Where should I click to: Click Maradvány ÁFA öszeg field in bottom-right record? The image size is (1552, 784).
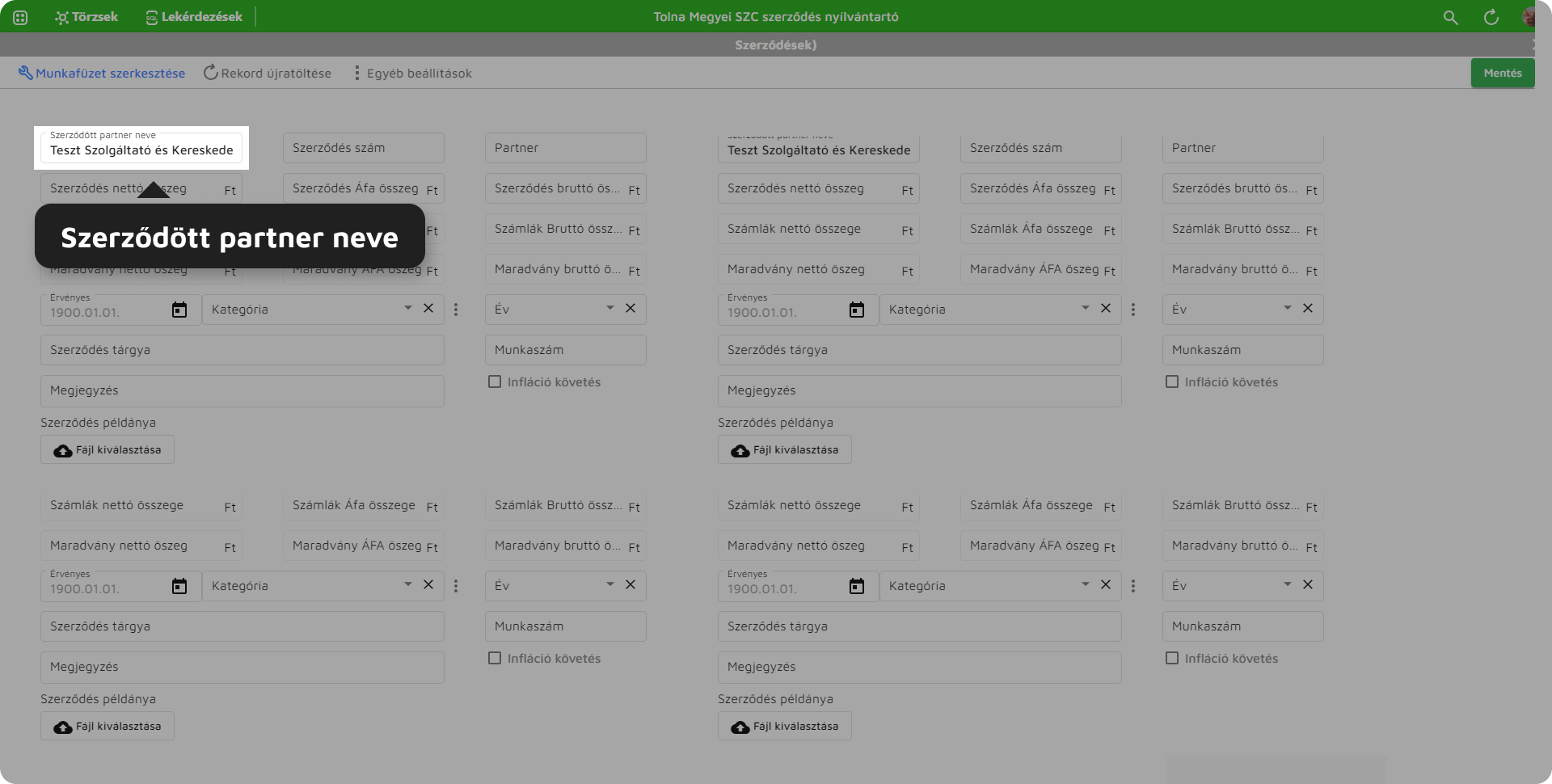coord(1041,546)
